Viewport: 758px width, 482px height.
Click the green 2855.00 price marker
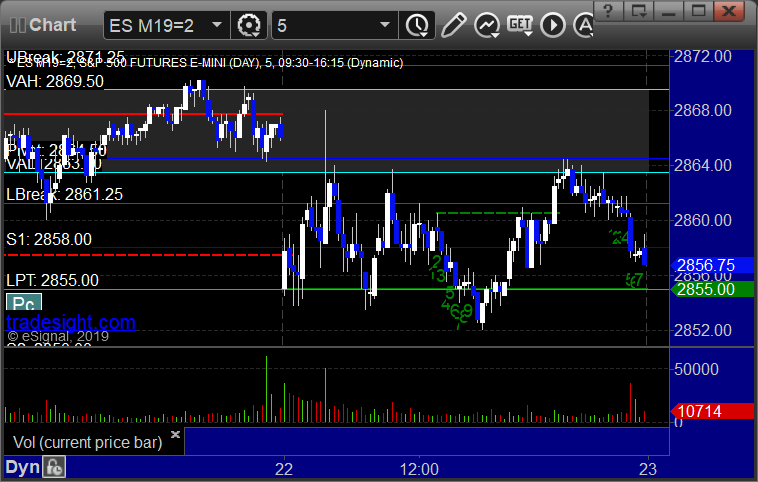[712, 290]
